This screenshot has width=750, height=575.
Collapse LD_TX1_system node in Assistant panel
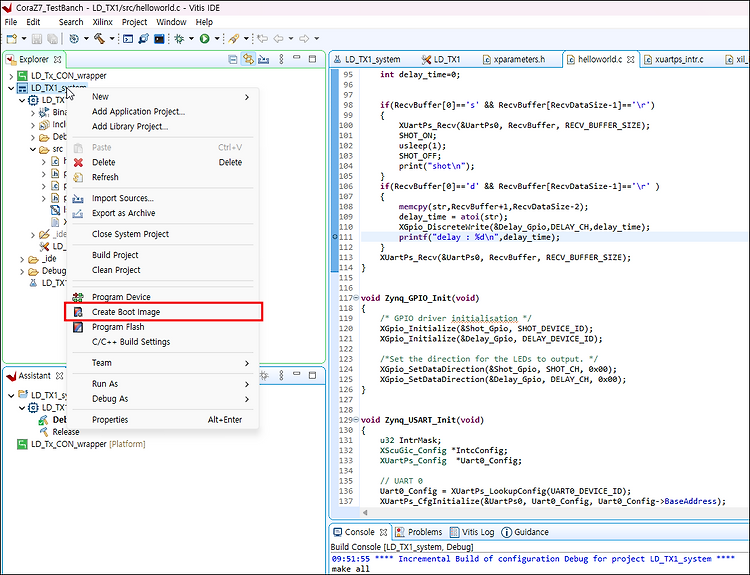(x=11, y=395)
